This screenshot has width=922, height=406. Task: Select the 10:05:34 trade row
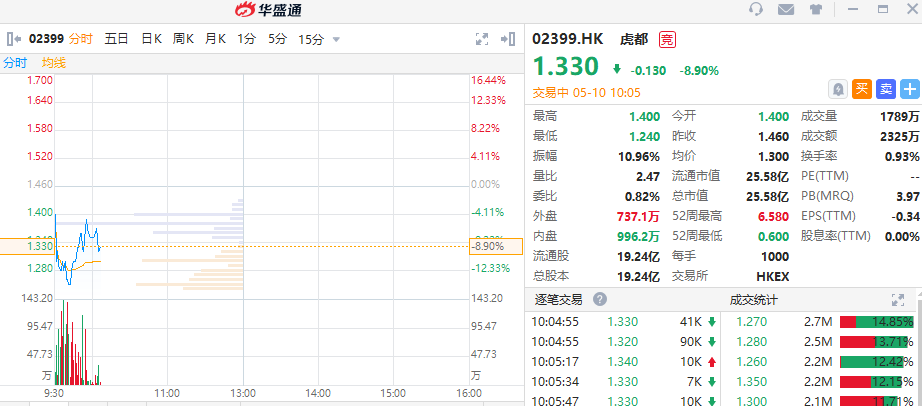click(x=623, y=382)
